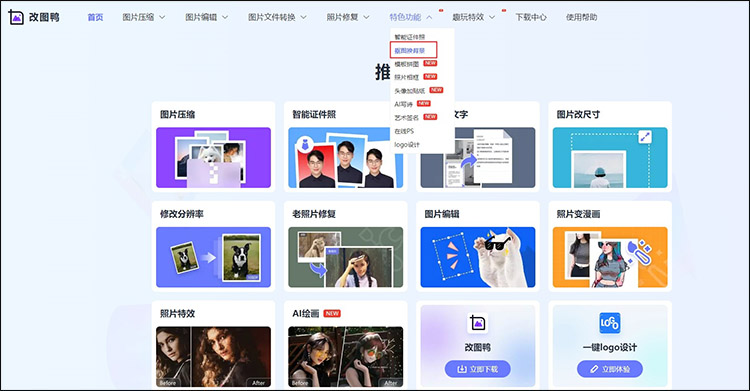Open the 图片改尺寸 feature card
Screen dimensions: 750x391
[x=610, y=147]
